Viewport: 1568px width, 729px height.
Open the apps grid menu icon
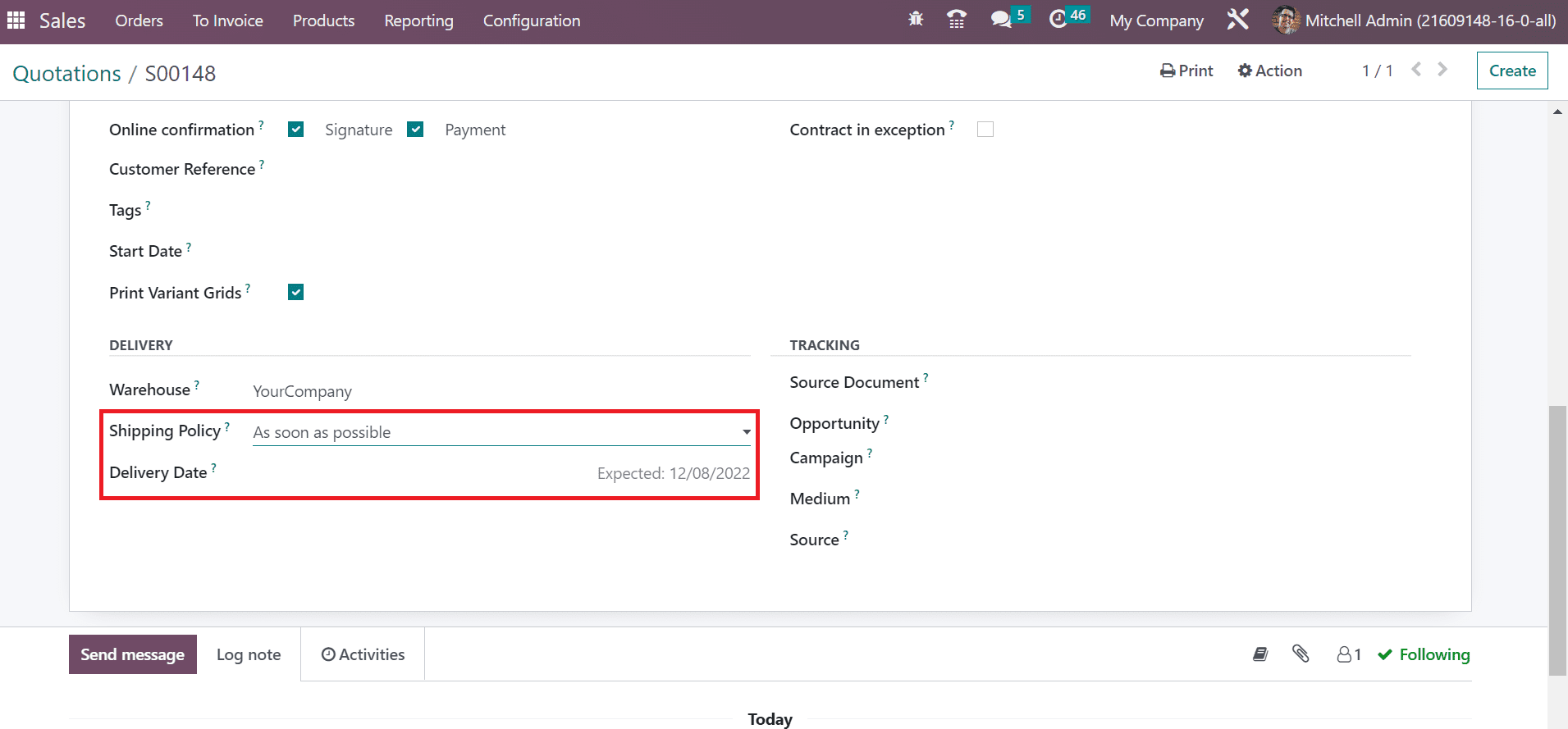(x=16, y=21)
